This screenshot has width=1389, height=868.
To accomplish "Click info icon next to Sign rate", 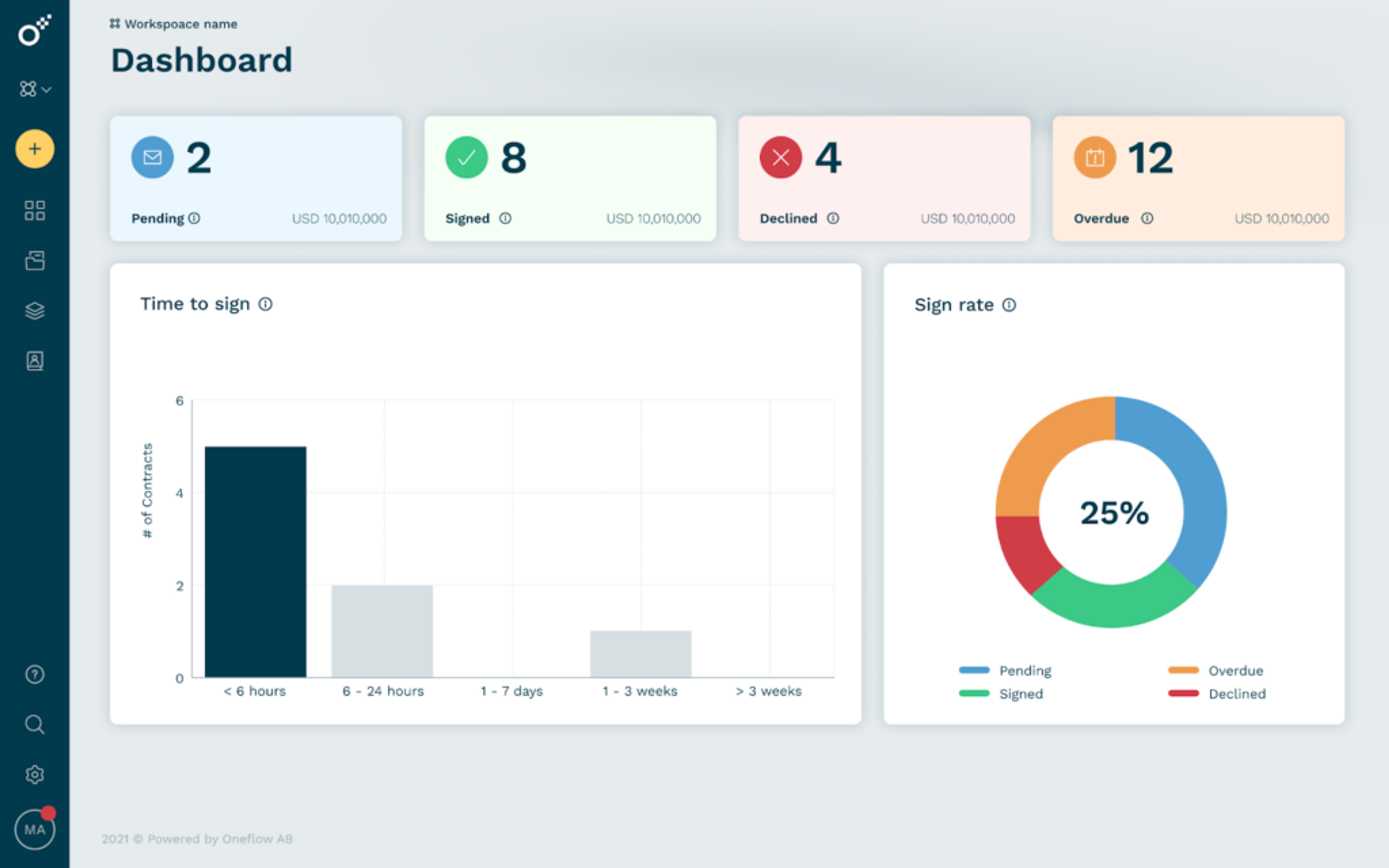I will click(1009, 305).
